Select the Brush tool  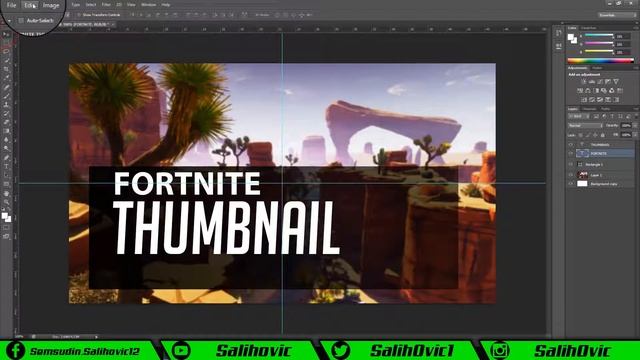6,96
